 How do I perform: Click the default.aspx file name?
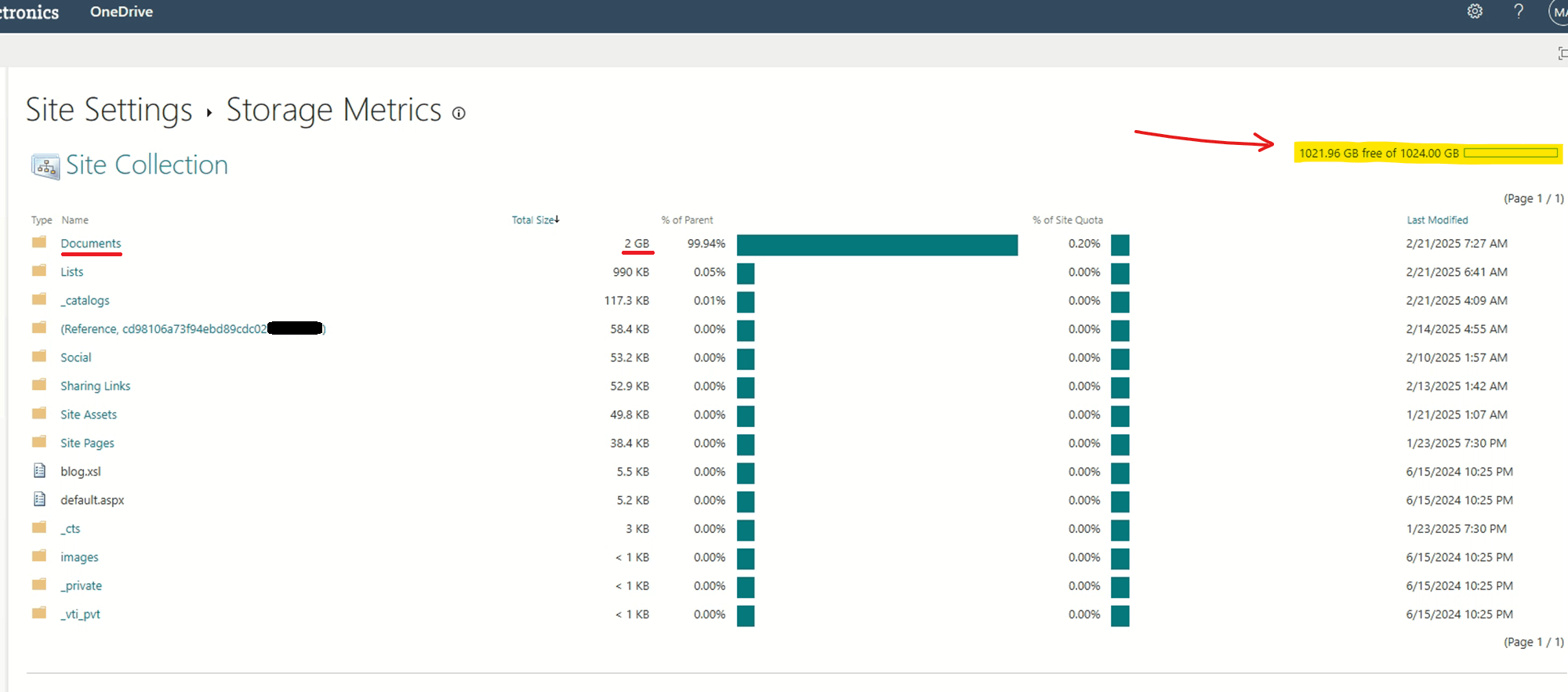[93, 500]
